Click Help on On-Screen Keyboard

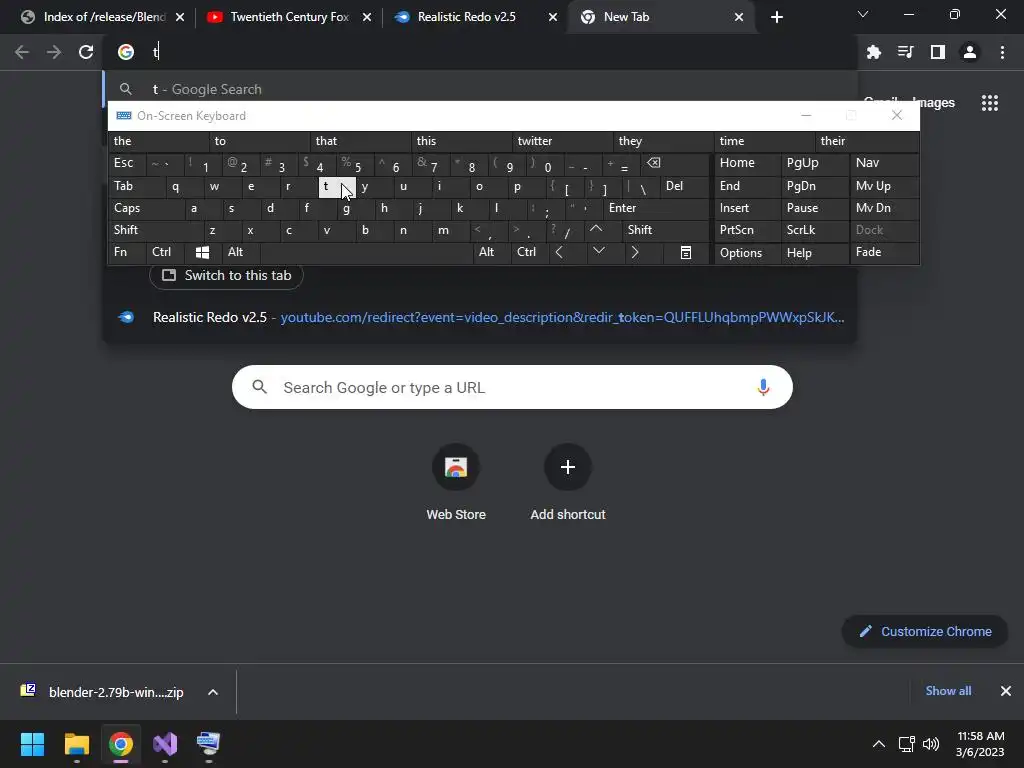pyautogui.click(x=814, y=253)
